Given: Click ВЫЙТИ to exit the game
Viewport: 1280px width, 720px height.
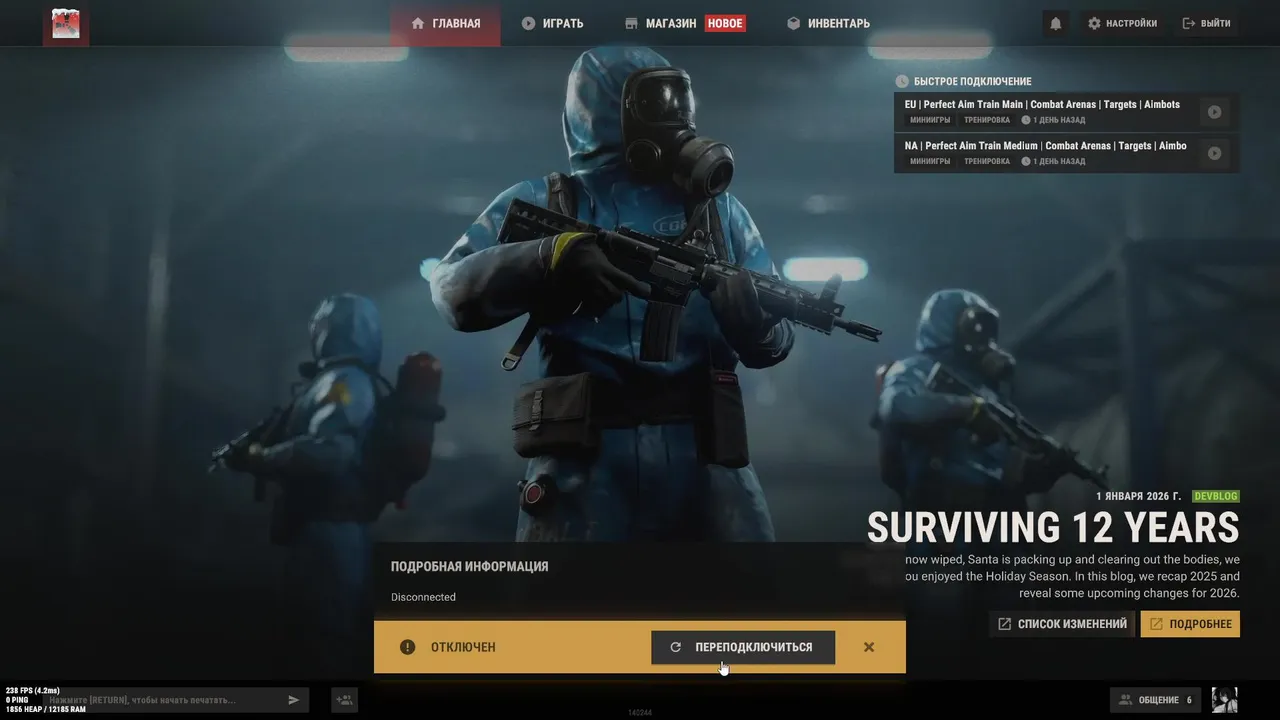Looking at the screenshot, I should pos(1206,23).
